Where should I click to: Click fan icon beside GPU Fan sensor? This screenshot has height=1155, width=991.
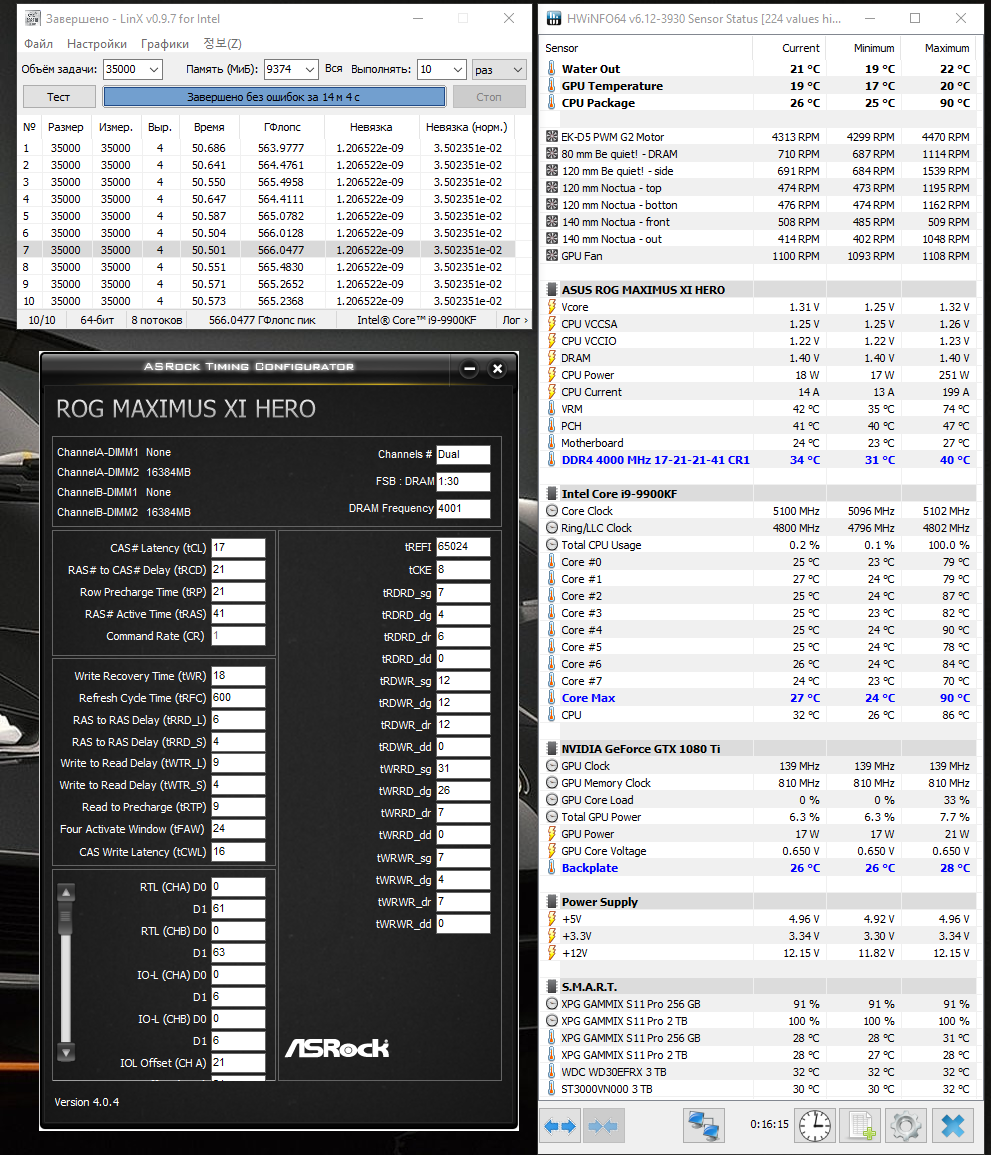point(552,256)
